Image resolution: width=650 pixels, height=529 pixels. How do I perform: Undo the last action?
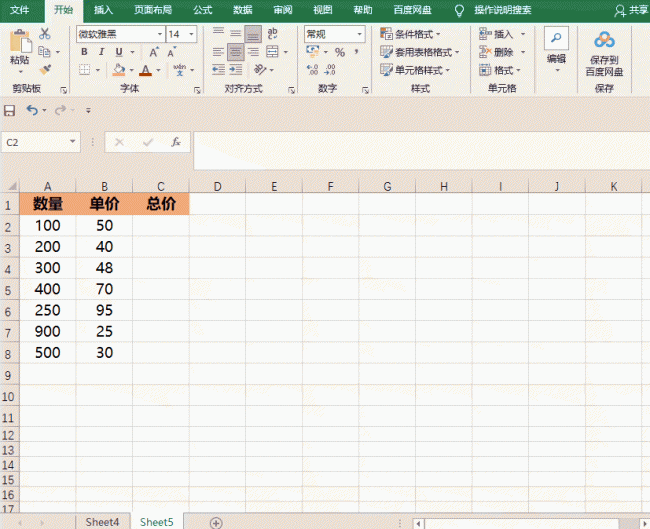pos(32,110)
